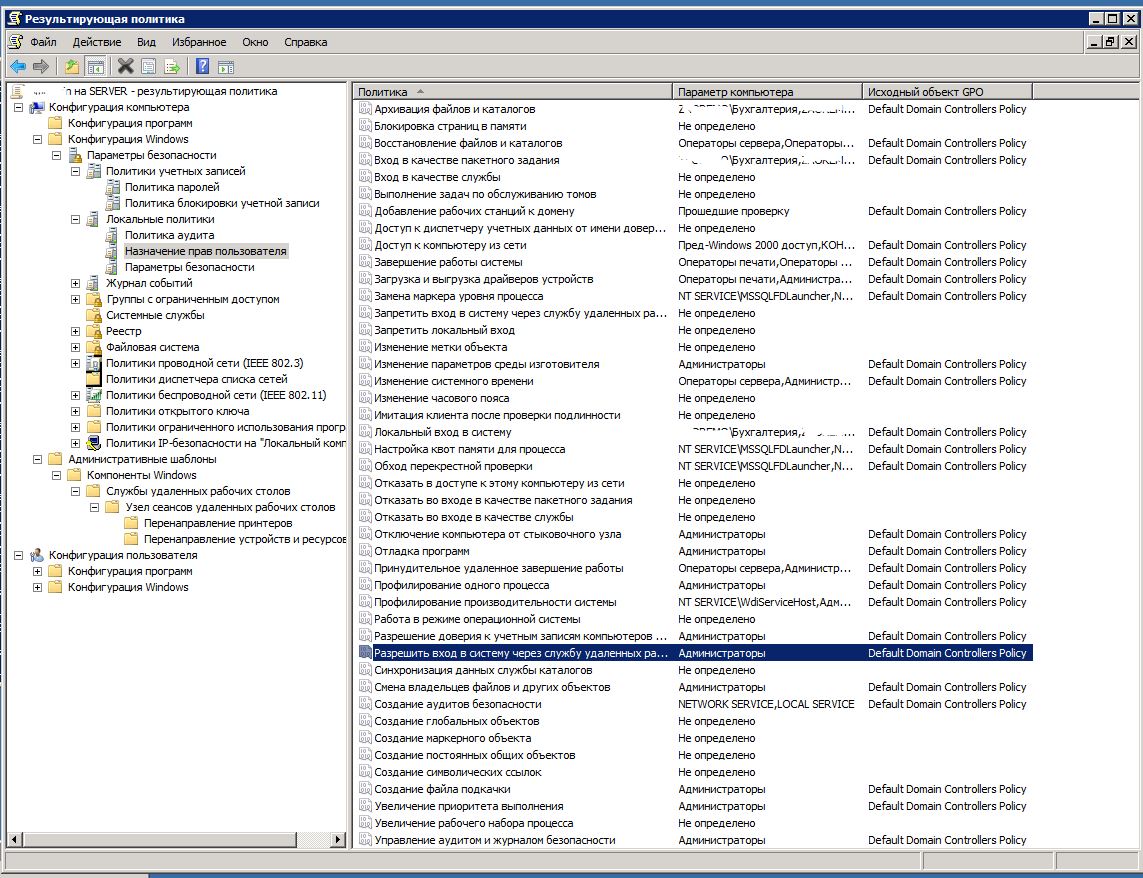Click the Export list toolbar icon
This screenshot has width=1143, height=878.
tap(172, 66)
